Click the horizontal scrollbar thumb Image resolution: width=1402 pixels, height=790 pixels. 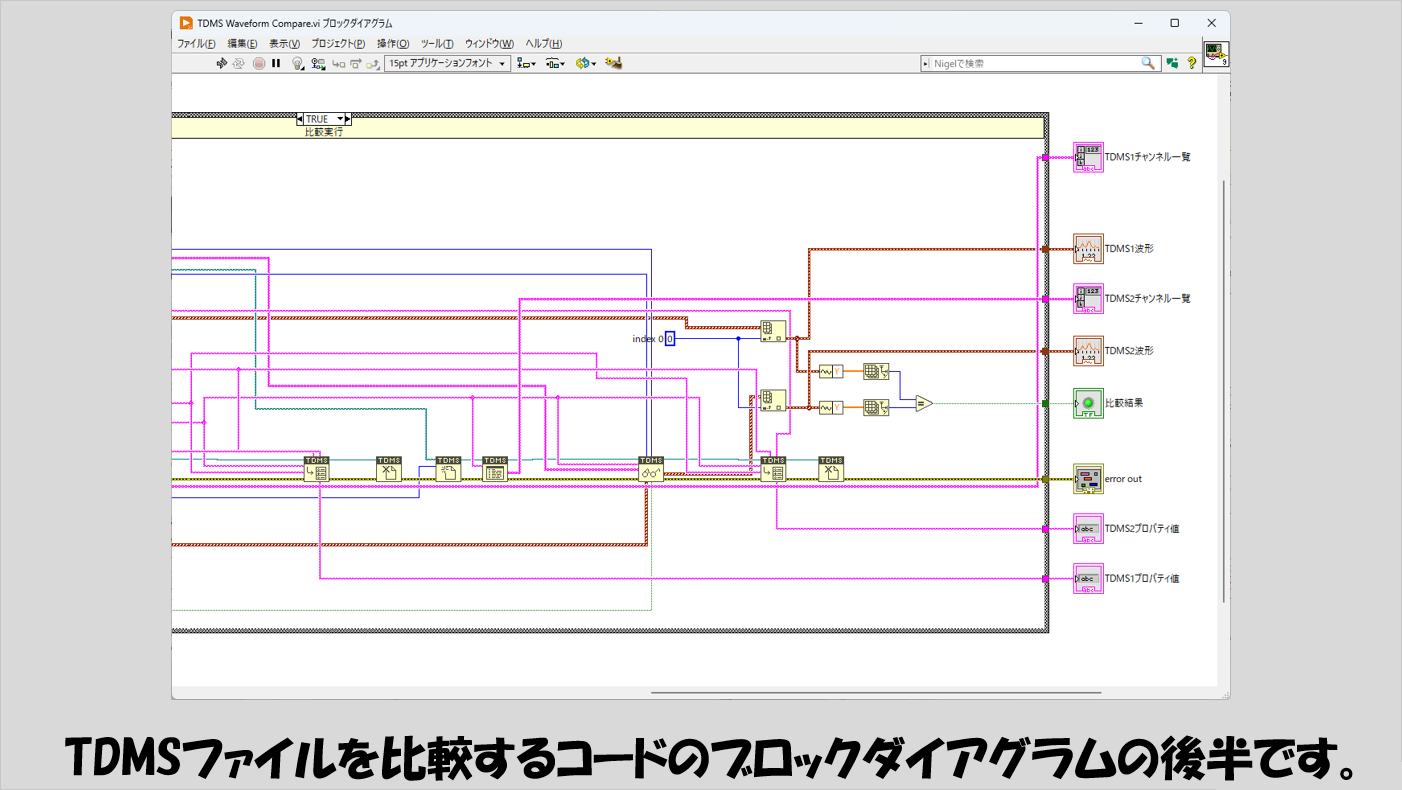pyautogui.click(x=876, y=692)
